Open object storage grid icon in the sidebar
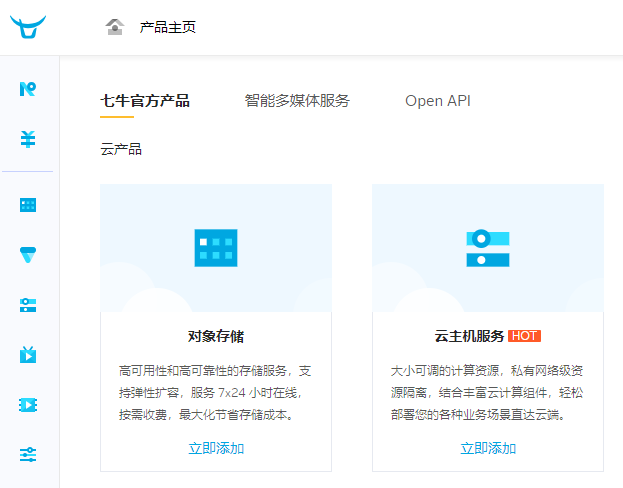 coord(28,205)
